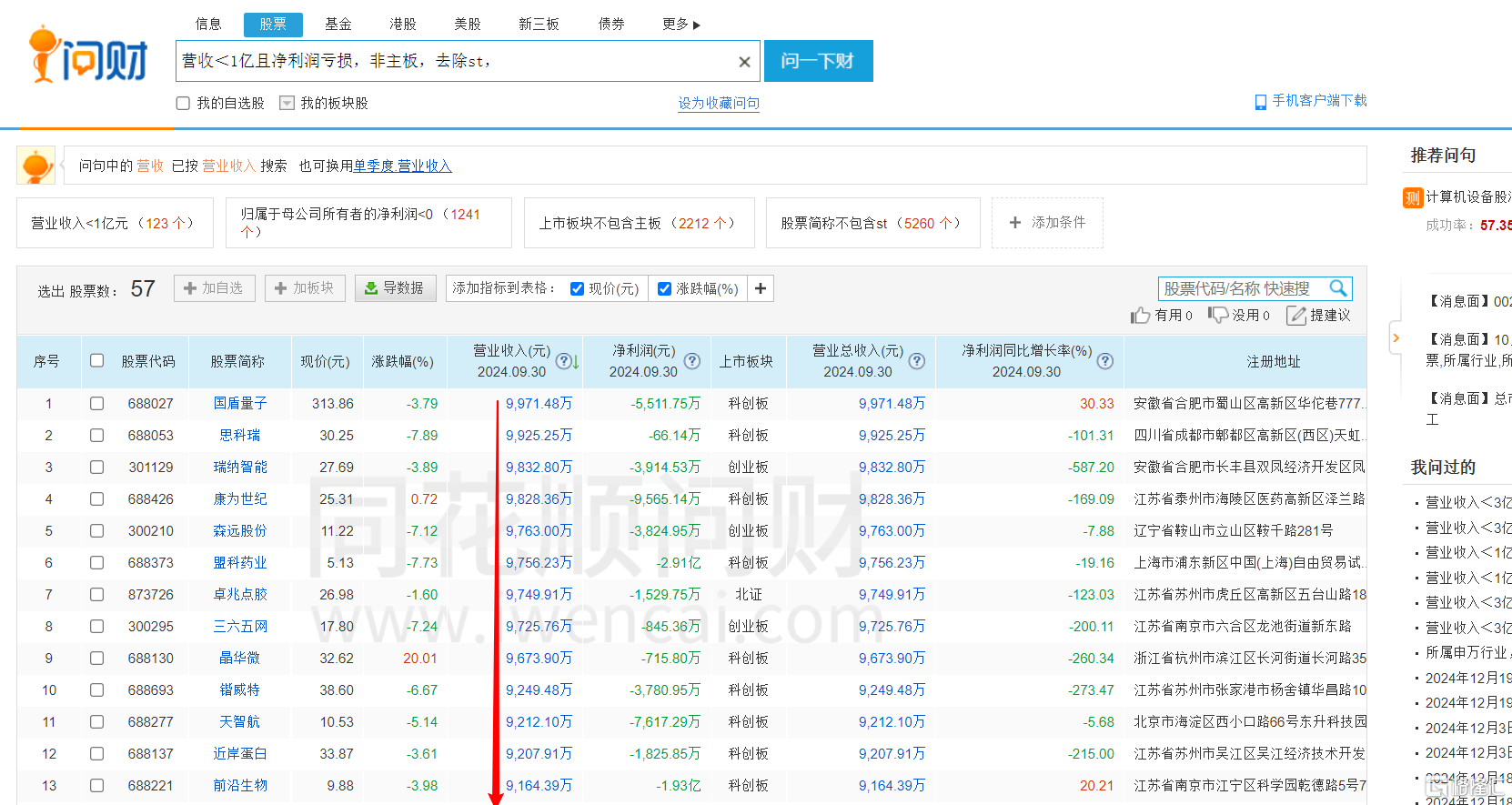Viewport: 1512px width, 805px height.
Task: Click the orange arrow to collapse the side panel
Action: click(x=1396, y=338)
